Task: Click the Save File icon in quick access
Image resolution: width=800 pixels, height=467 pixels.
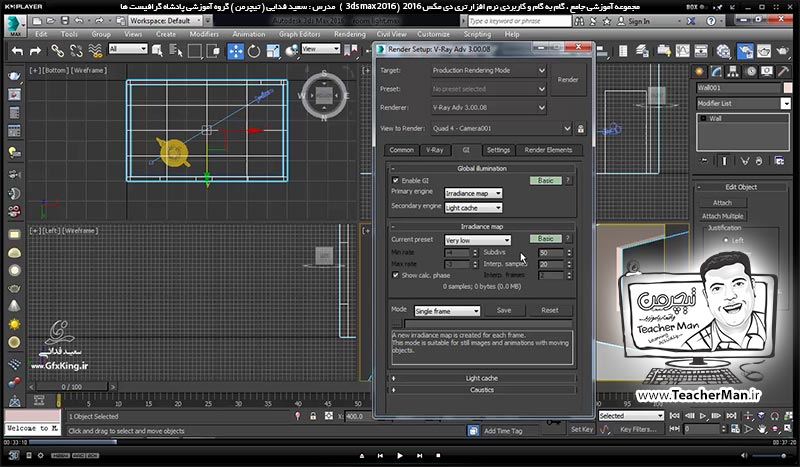Action: 65,21
